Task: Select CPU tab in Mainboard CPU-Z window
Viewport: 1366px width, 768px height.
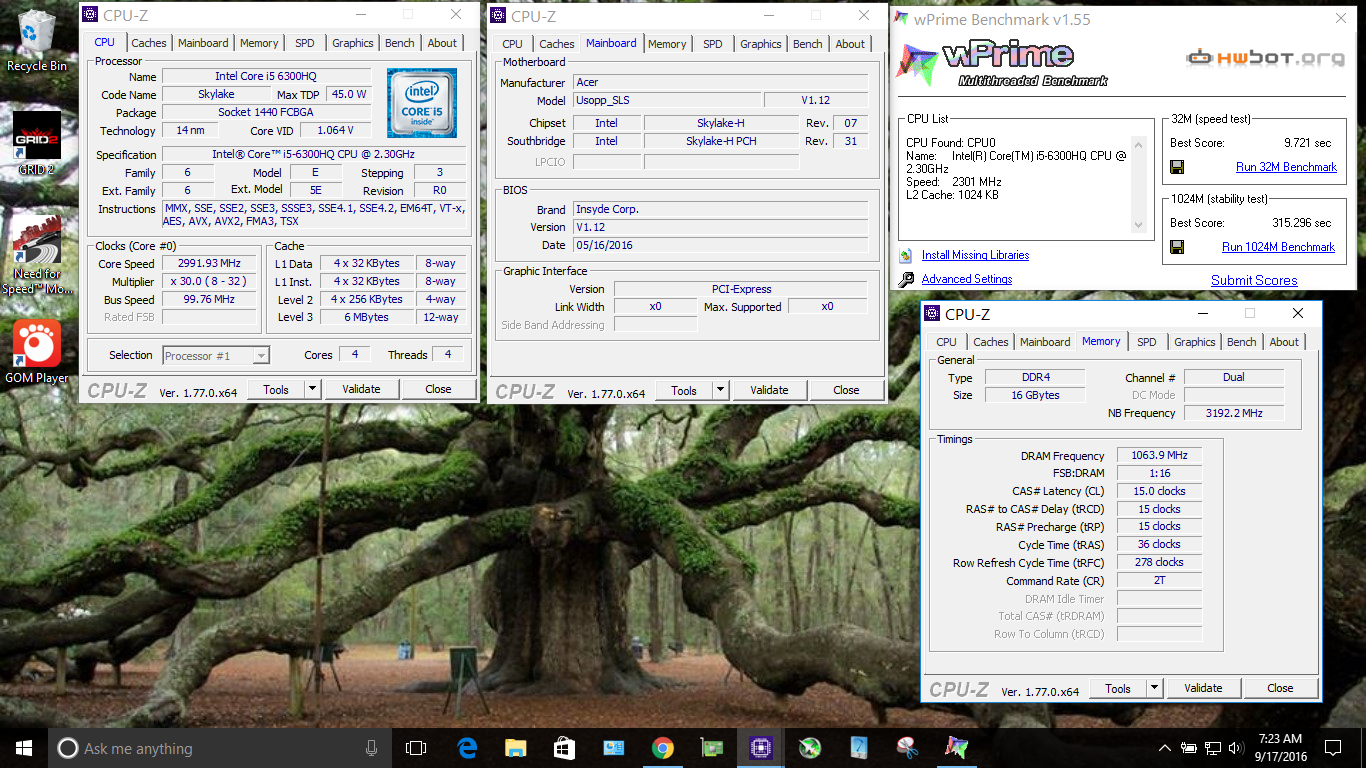Action: coord(512,44)
